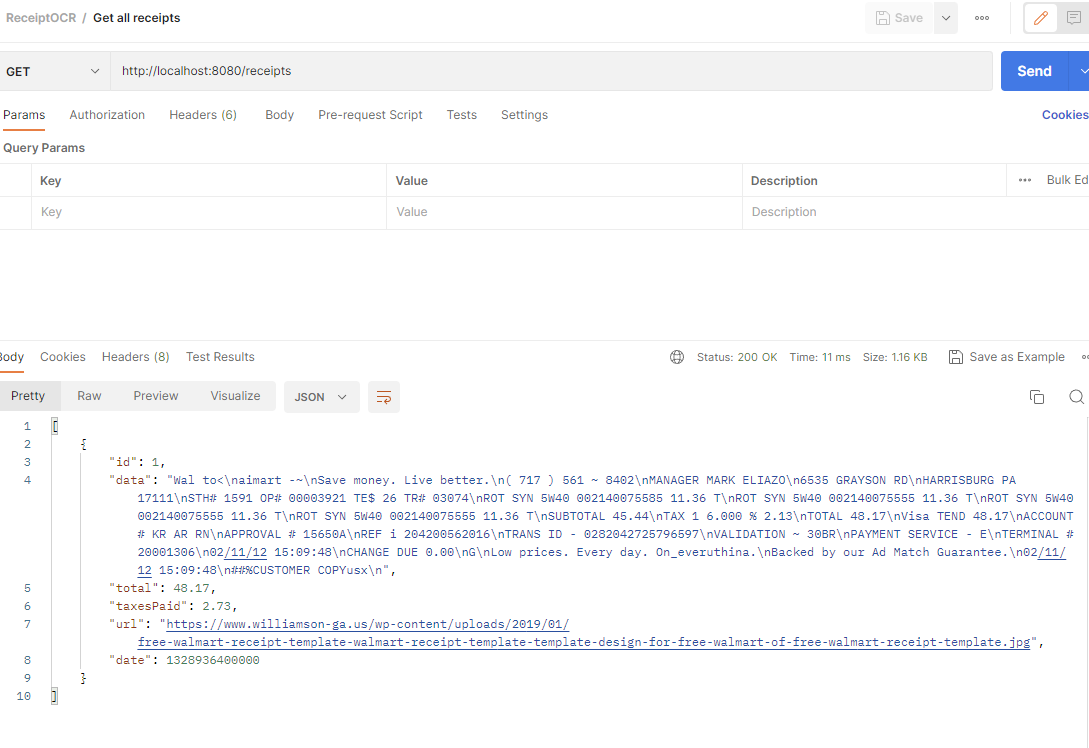Copy the response body using copy icon
Image resolution: width=1089 pixels, height=748 pixels.
coord(1037,397)
